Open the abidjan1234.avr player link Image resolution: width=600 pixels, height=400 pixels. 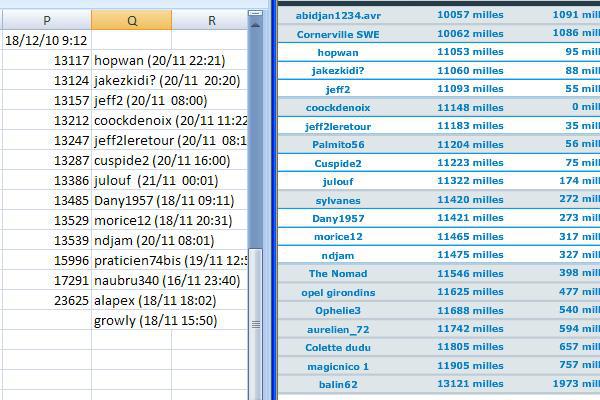338,15
